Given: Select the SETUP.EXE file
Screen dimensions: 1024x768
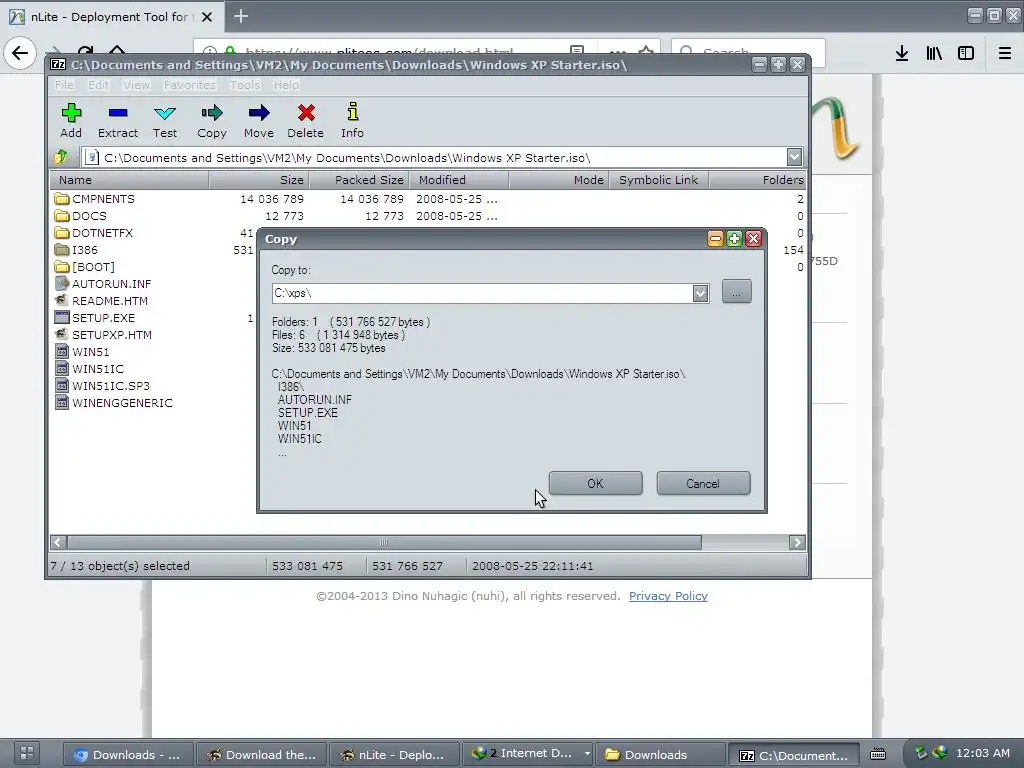Looking at the screenshot, I should 95,317.
